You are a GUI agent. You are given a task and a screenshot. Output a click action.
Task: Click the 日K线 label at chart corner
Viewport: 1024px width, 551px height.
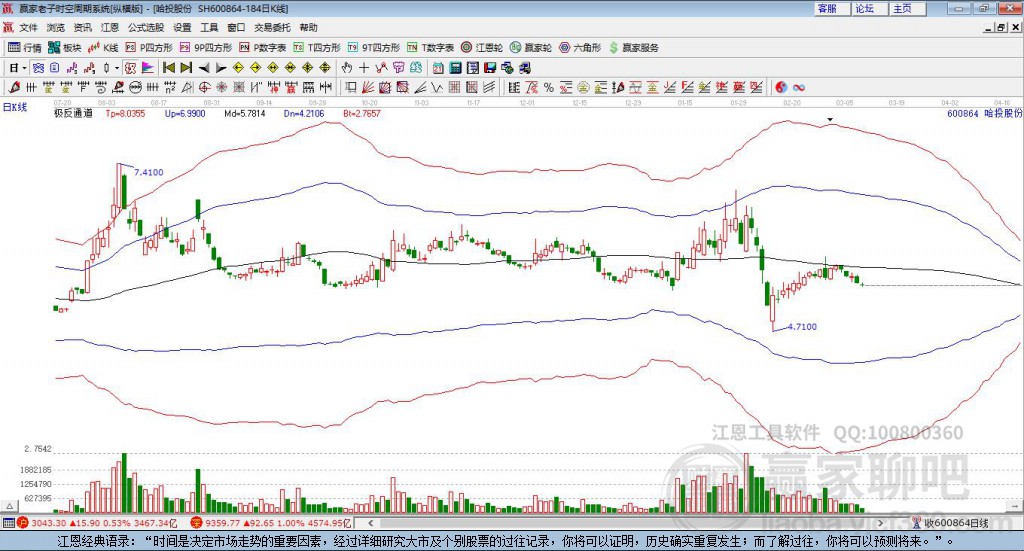click(x=15, y=106)
